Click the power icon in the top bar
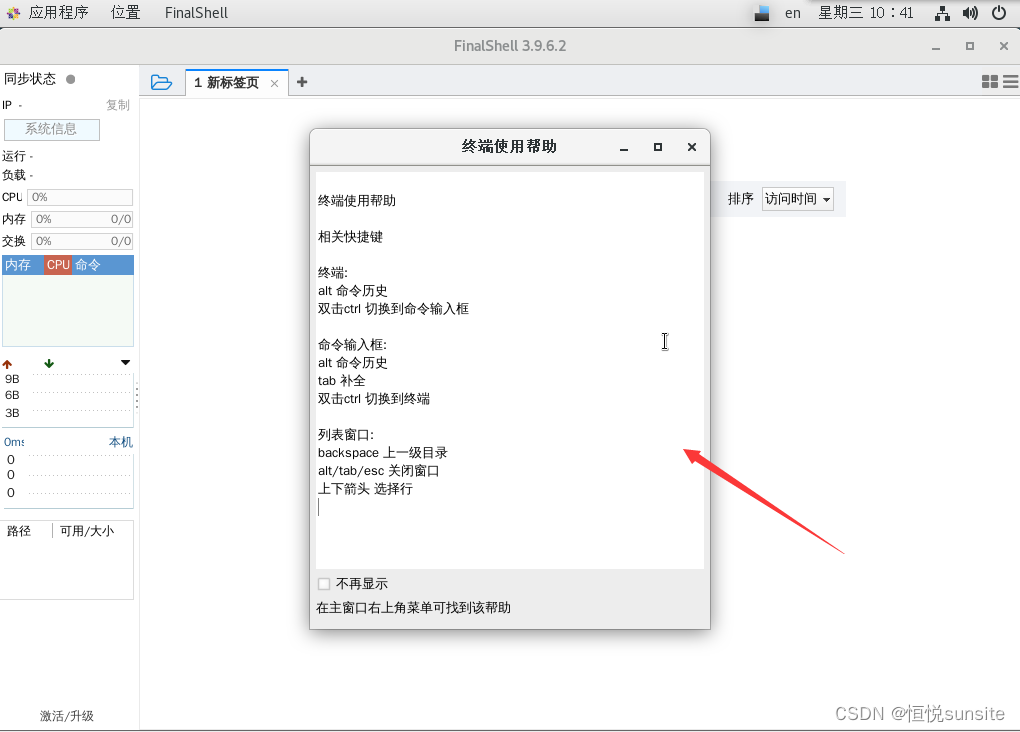 click(x=1001, y=13)
